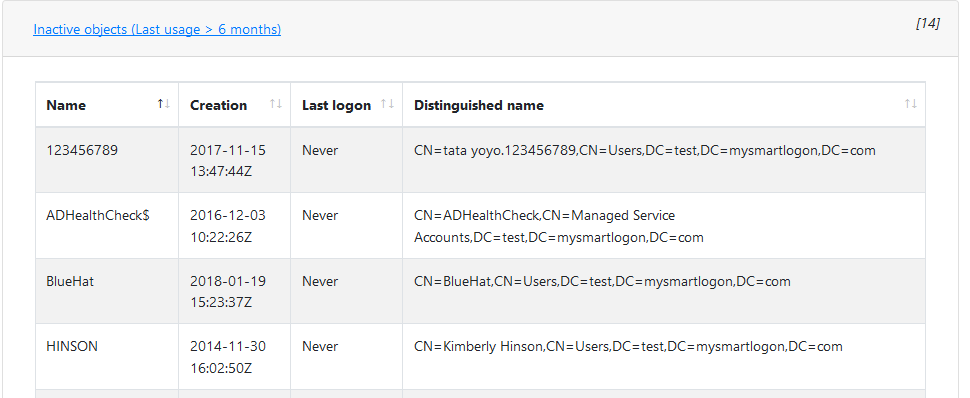Click the CN=tata yoyo.123456789 distinguished name
Screen dimensions: 970x398
[x=645, y=150]
